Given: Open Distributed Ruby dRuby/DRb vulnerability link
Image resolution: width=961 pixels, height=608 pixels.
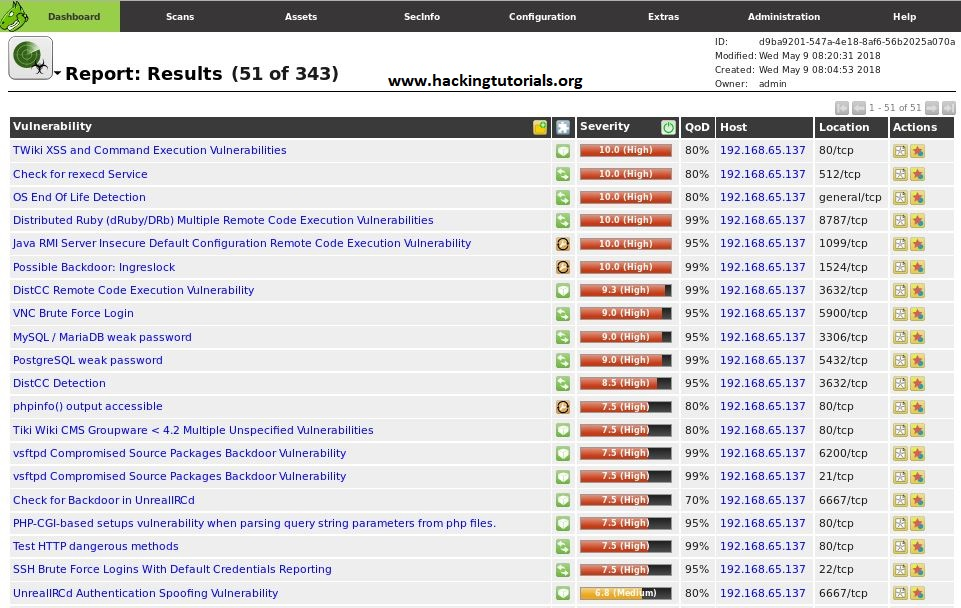Looking at the screenshot, I should click(x=223, y=220).
